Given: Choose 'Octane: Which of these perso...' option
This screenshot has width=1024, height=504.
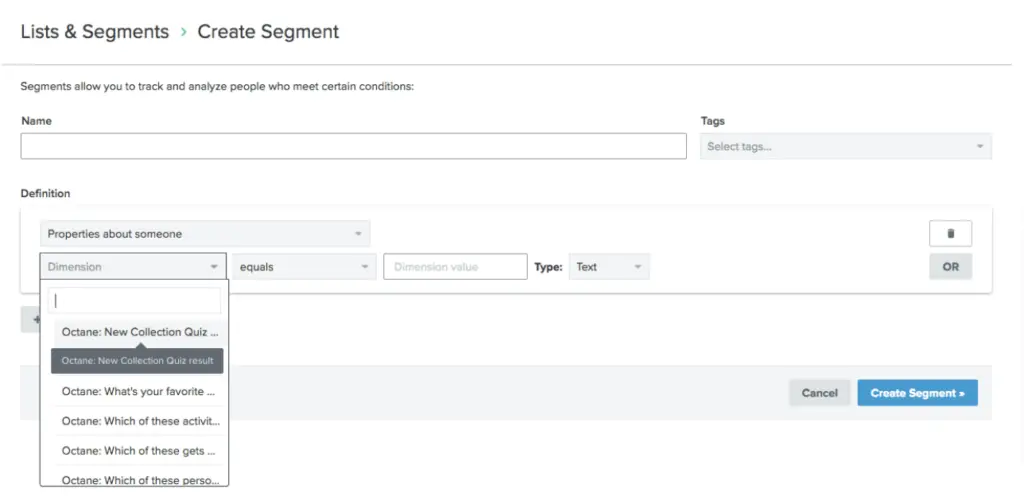Looking at the screenshot, I should click(139, 479).
